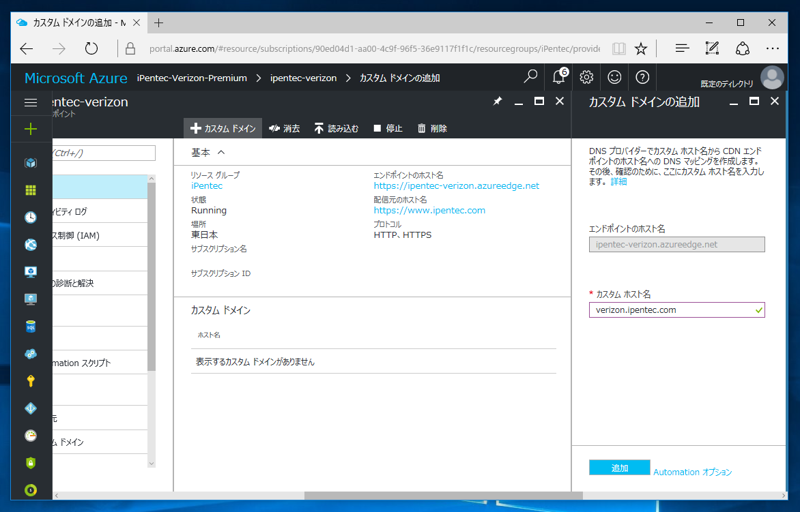
Task: Open the help question mark icon
Action: (x=642, y=77)
